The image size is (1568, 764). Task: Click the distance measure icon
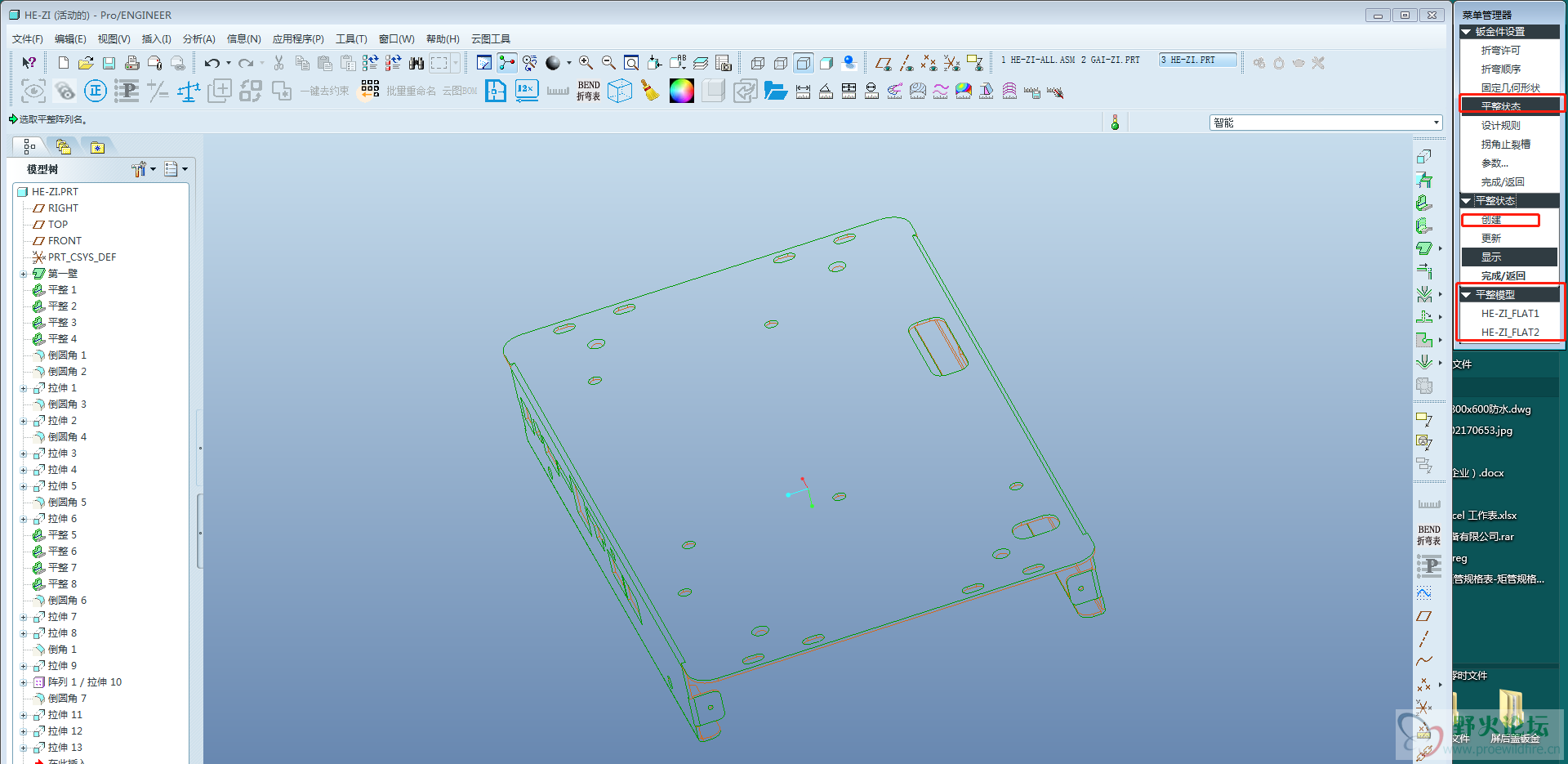coord(803,92)
